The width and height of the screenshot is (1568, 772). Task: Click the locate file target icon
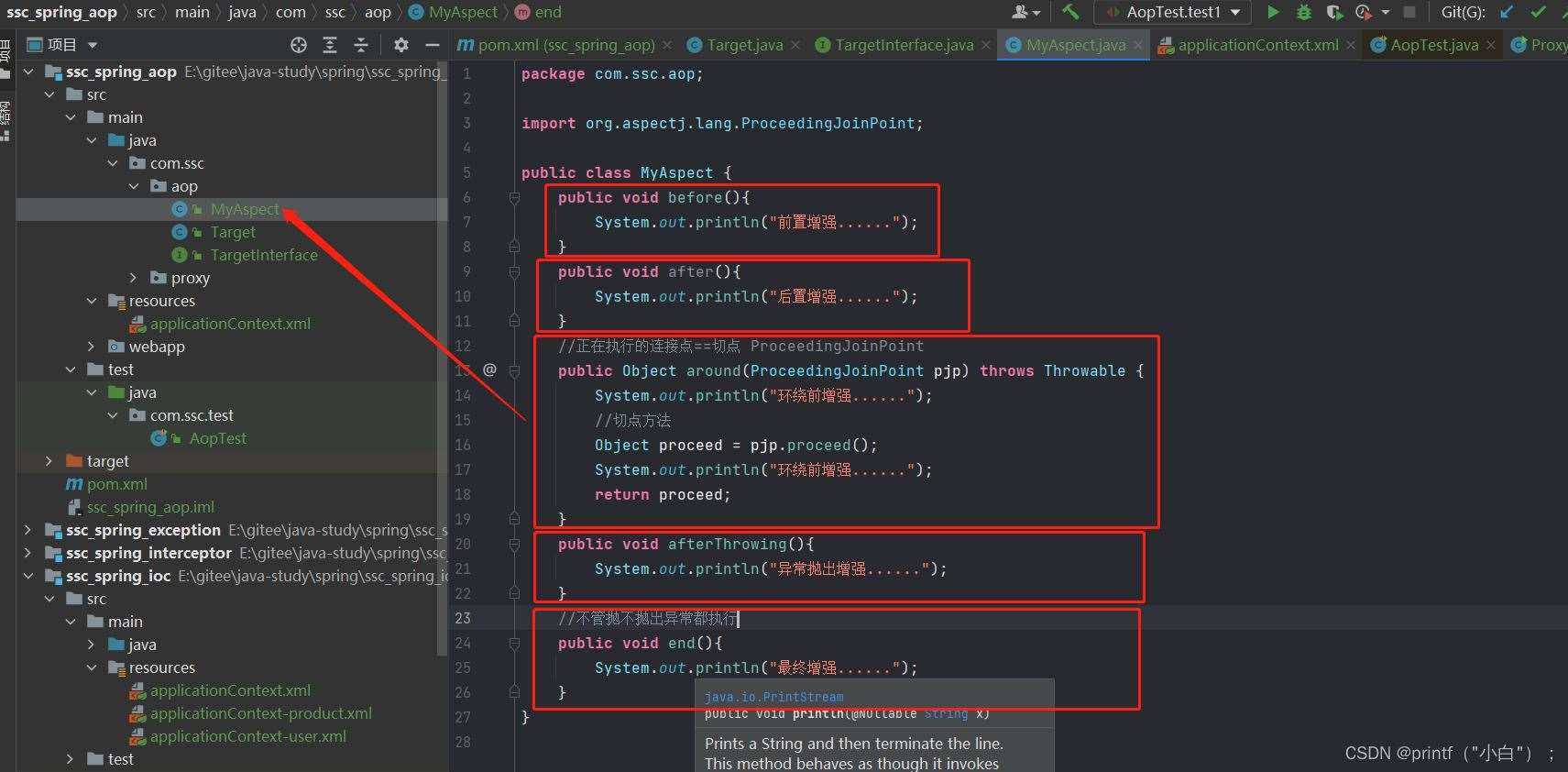299,45
